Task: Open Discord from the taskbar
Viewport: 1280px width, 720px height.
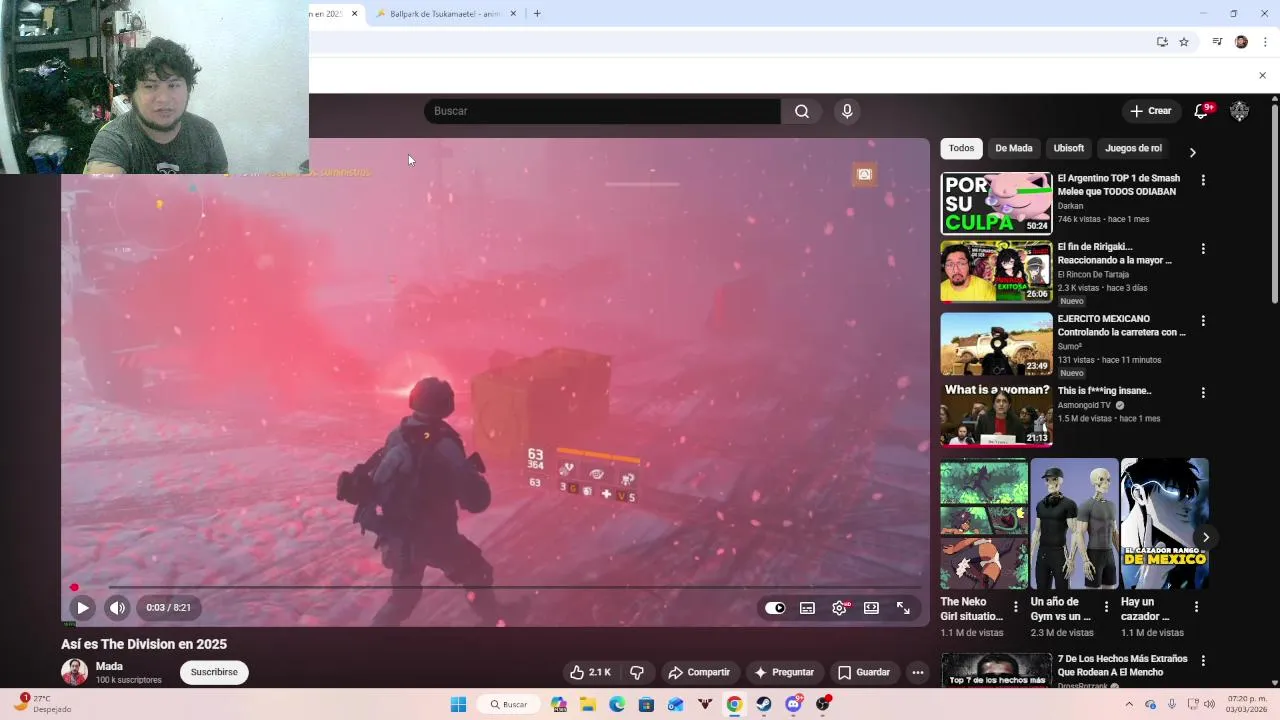Action: point(793,704)
